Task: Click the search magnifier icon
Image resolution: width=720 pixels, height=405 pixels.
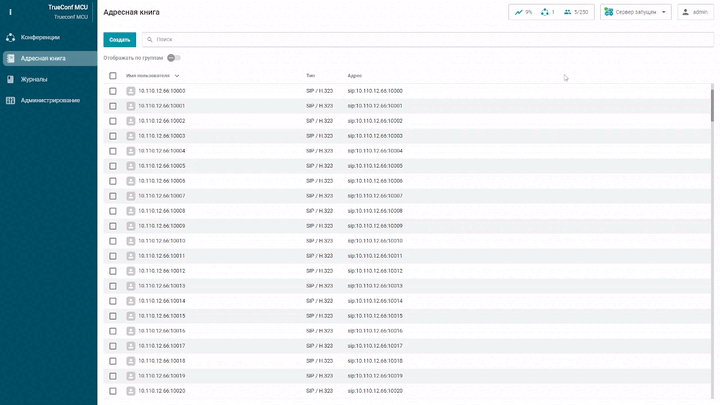Action: click(150, 39)
